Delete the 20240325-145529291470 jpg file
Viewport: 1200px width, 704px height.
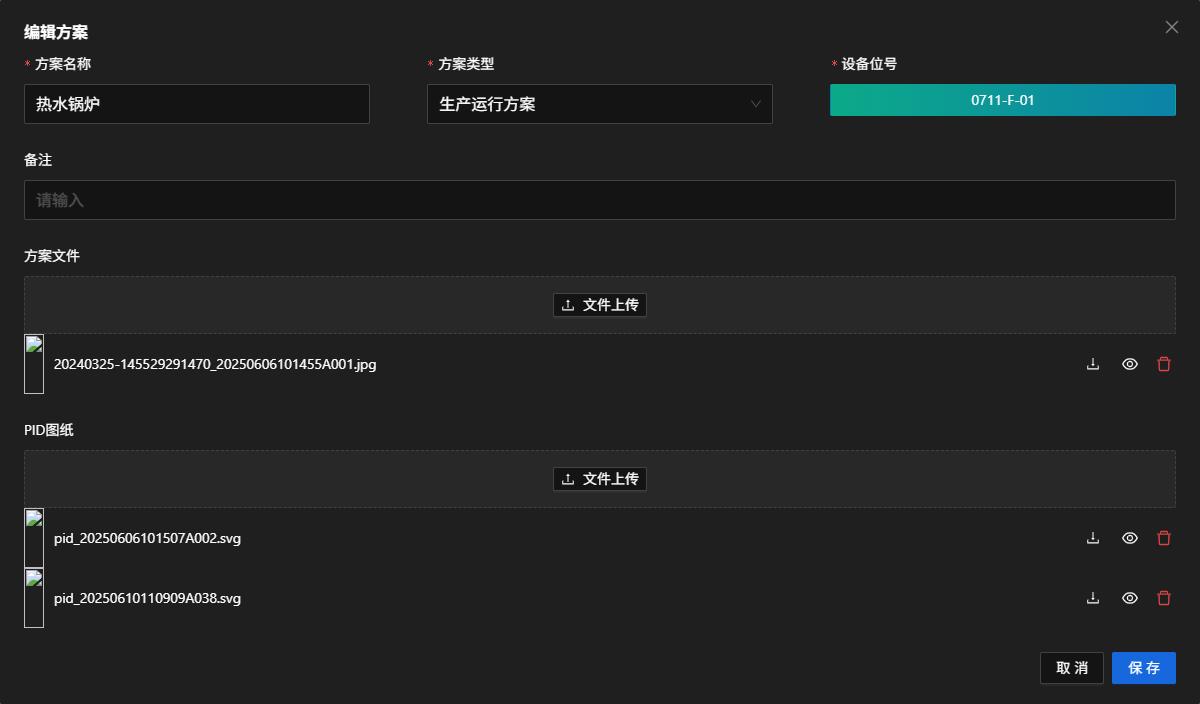tap(1164, 364)
